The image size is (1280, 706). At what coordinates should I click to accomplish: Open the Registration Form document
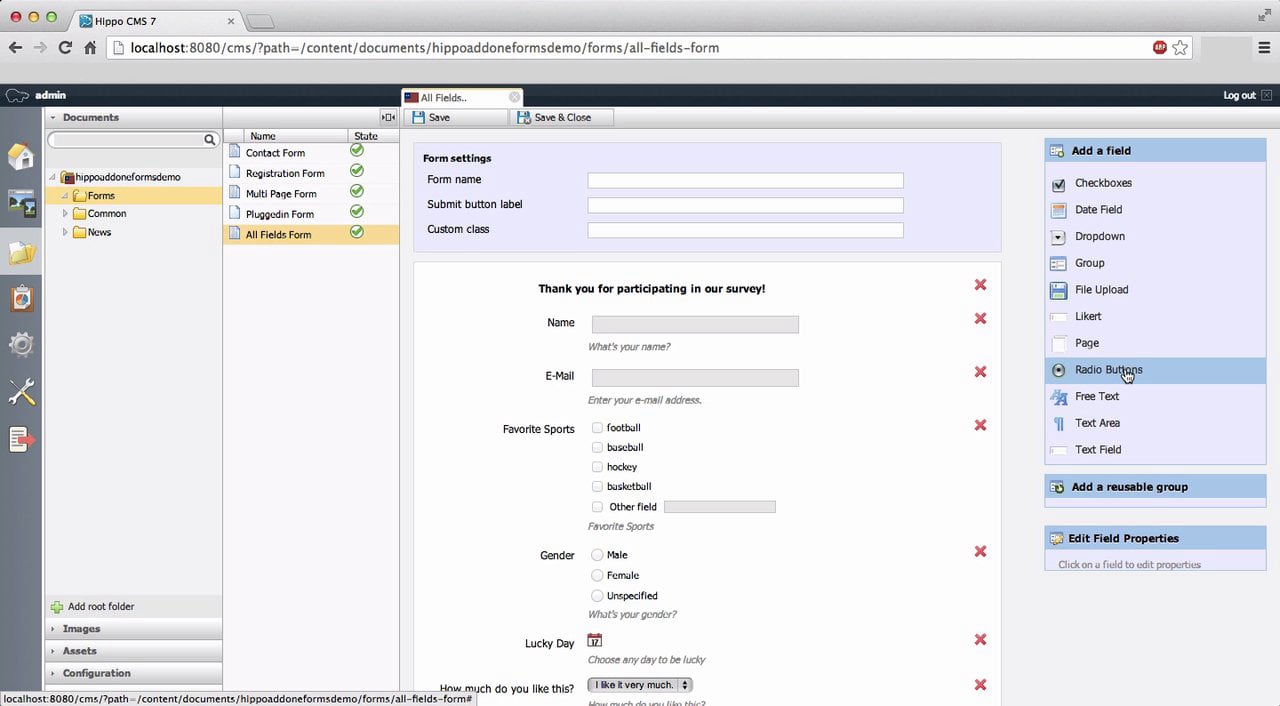(285, 173)
